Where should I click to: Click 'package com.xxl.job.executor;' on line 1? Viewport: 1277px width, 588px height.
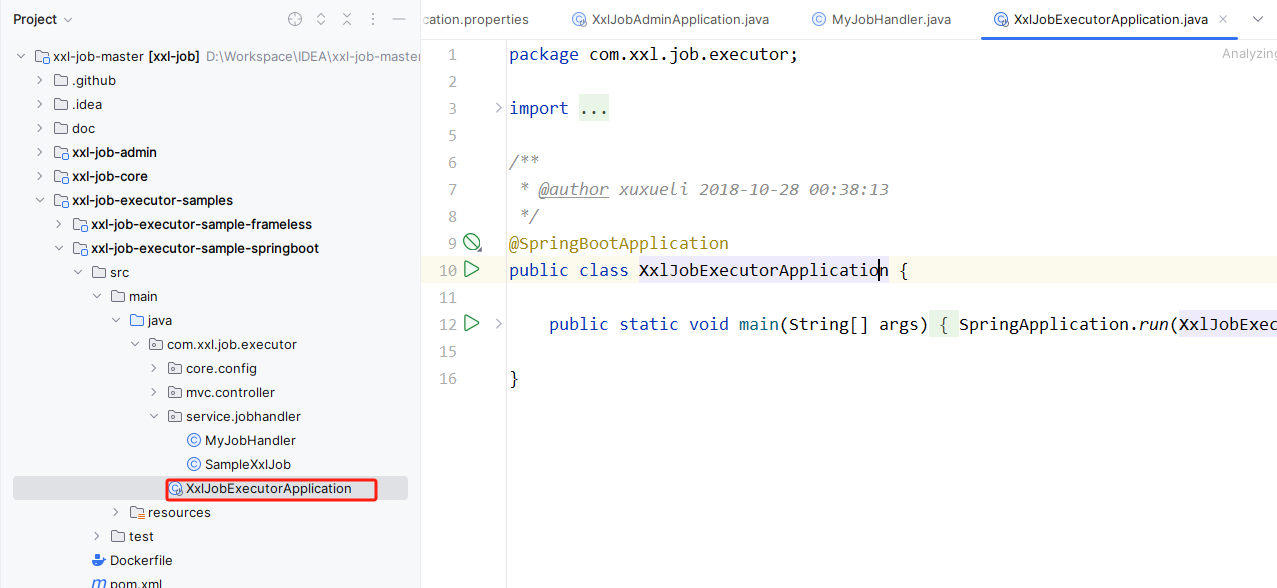coord(654,54)
